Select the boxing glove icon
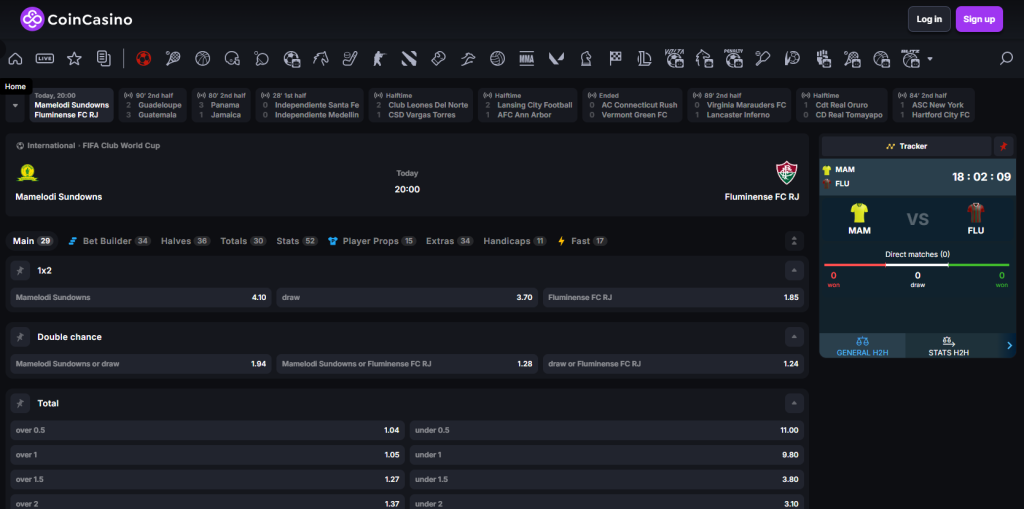This screenshot has width=1024, height=509. tap(438, 59)
